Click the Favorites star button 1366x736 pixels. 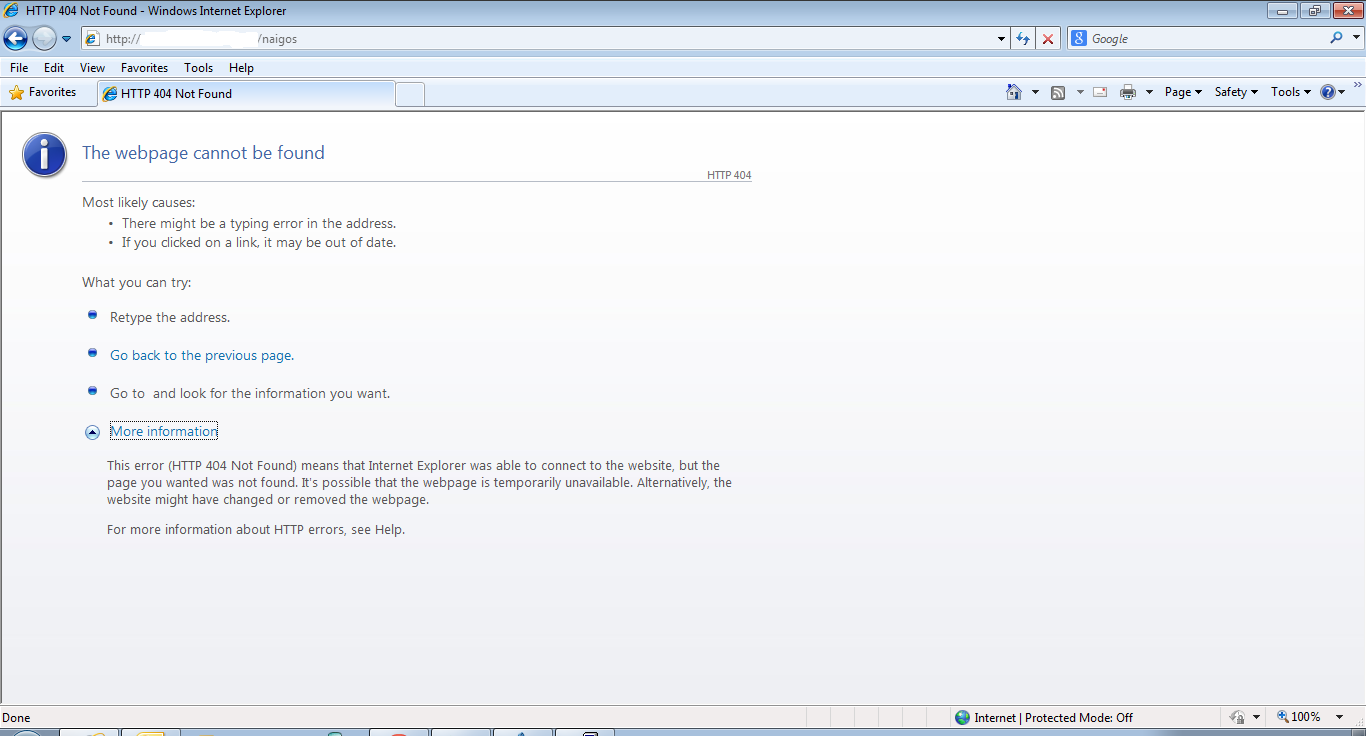pos(43,92)
